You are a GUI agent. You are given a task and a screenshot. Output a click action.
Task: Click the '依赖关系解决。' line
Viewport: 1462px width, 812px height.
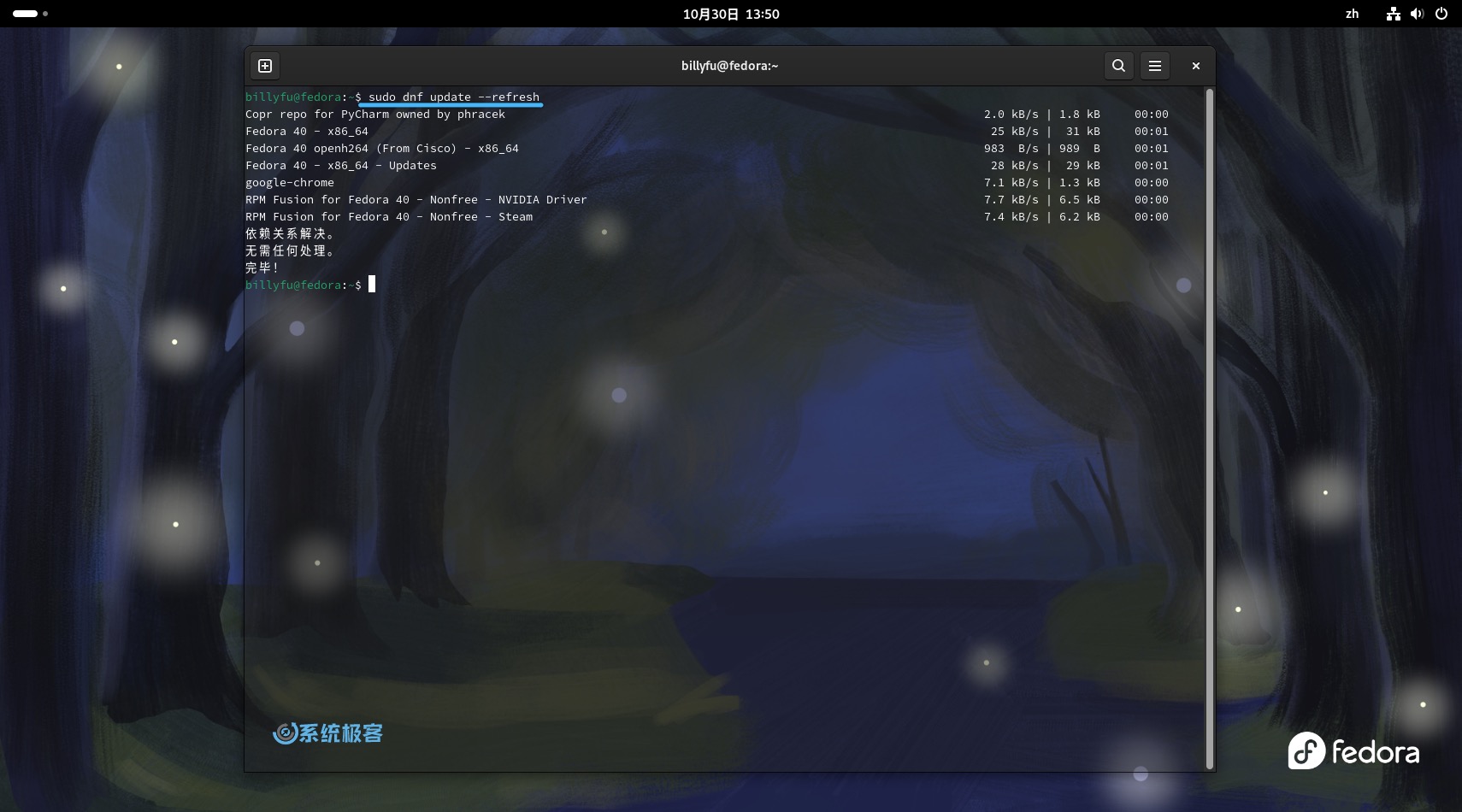(291, 233)
